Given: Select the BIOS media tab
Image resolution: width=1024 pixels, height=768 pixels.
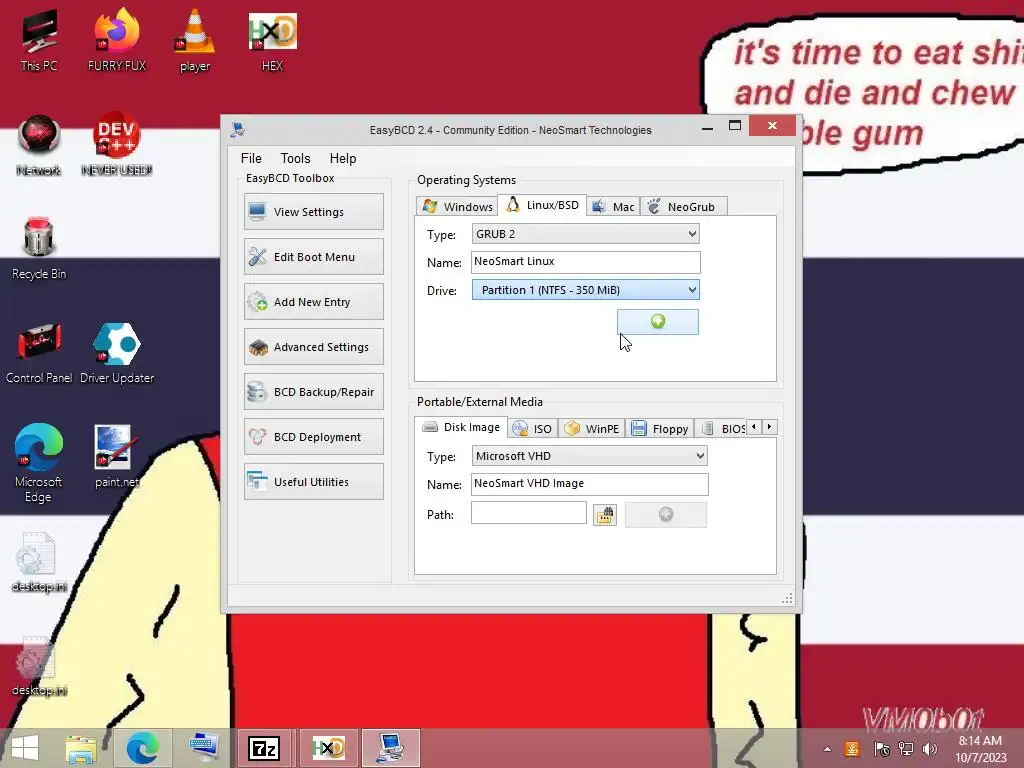Looking at the screenshot, I should [x=722, y=428].
